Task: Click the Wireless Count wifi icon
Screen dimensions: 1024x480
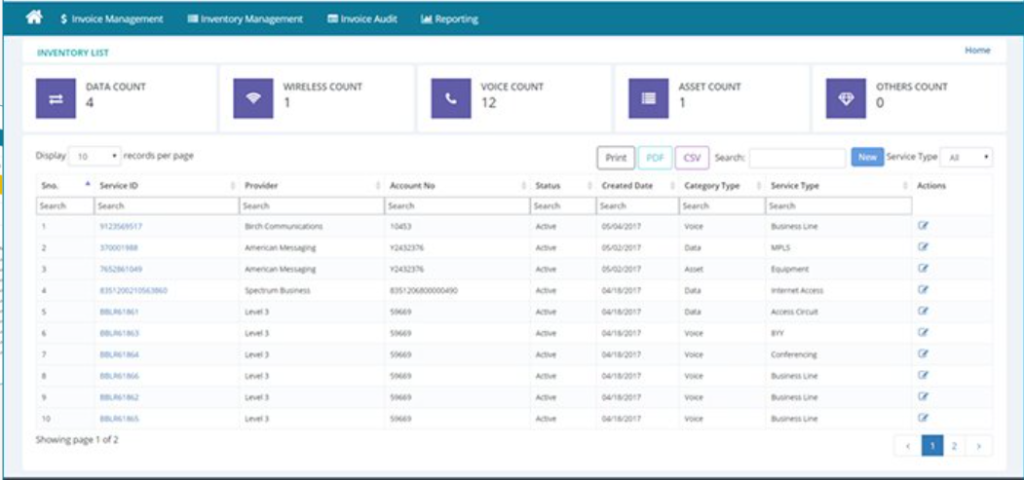Action: pyautogui.click(x=253, y=99)
